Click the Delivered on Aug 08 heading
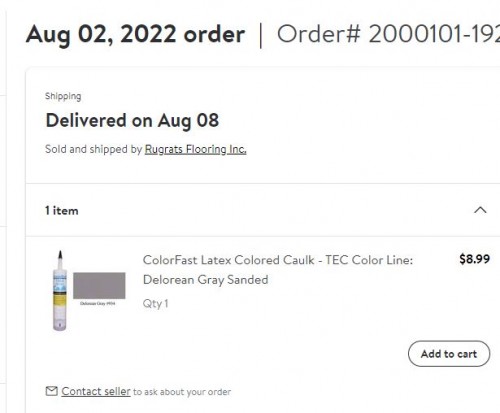Screen dimensions: 500x413 click(132, 121)
